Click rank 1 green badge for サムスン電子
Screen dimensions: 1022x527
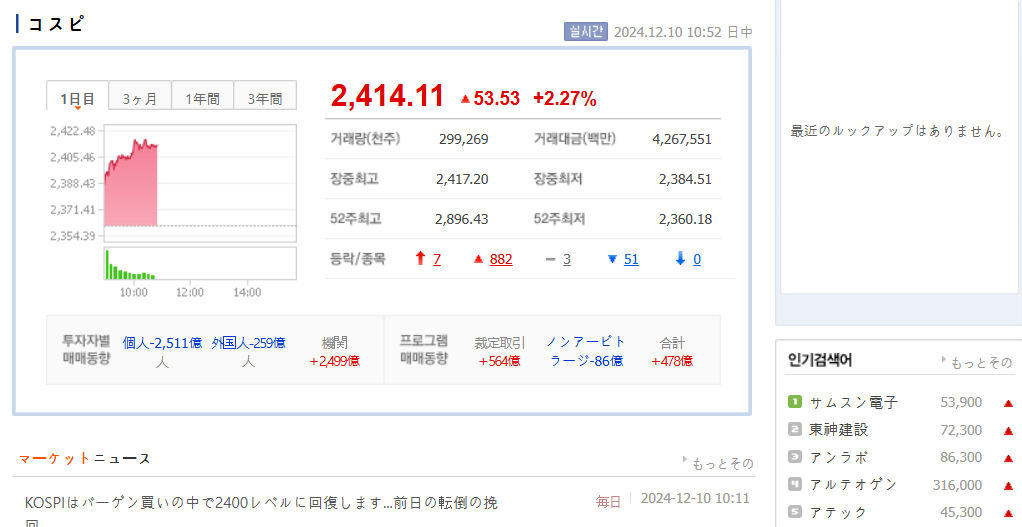click(795, 402)
